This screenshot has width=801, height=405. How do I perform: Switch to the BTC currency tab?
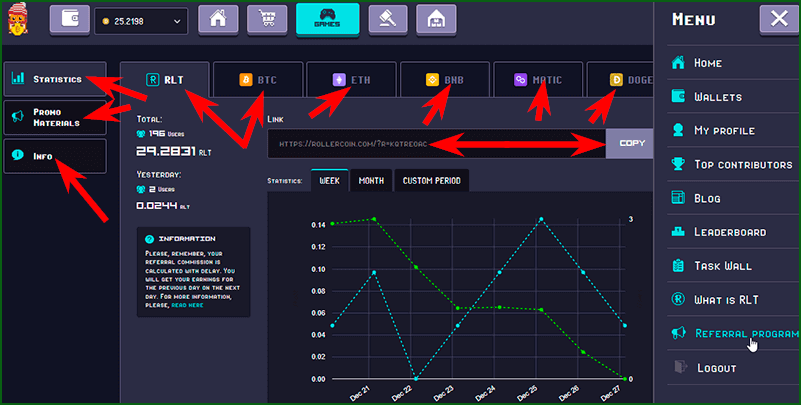click(258, 80)
